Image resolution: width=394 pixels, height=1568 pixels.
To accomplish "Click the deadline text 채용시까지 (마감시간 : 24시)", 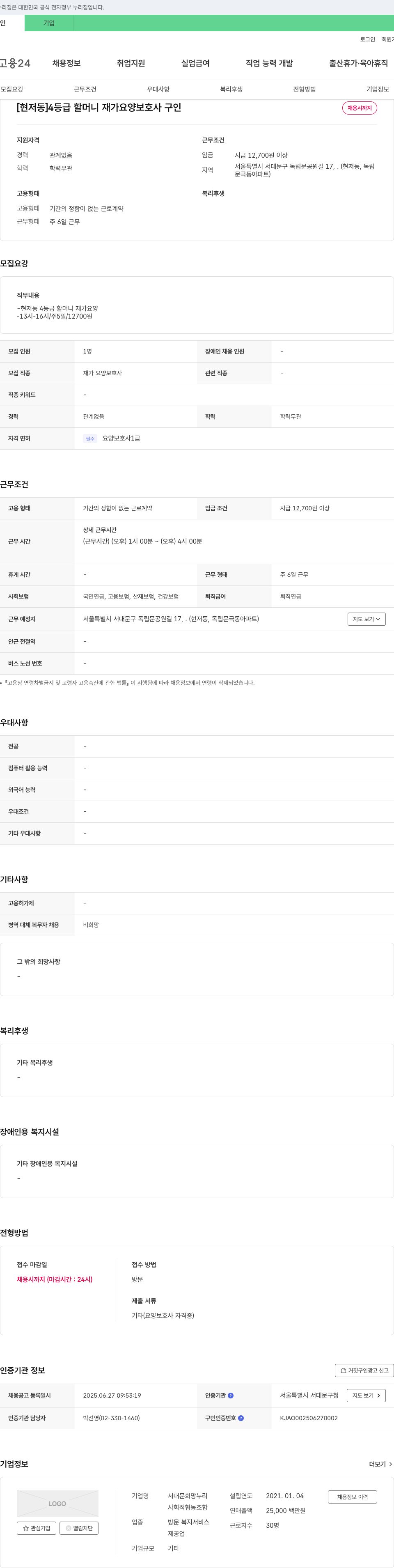I will pos(55,1279).
